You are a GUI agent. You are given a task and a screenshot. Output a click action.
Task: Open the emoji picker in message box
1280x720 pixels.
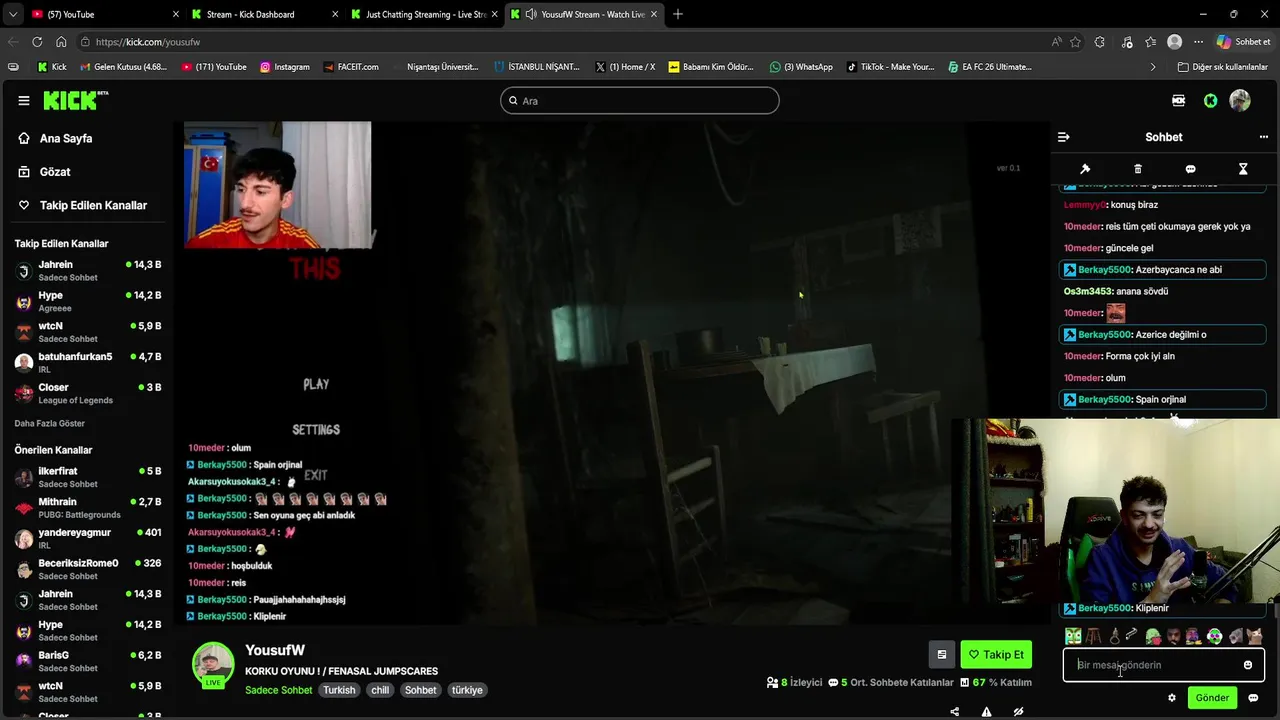[1247, 665]
